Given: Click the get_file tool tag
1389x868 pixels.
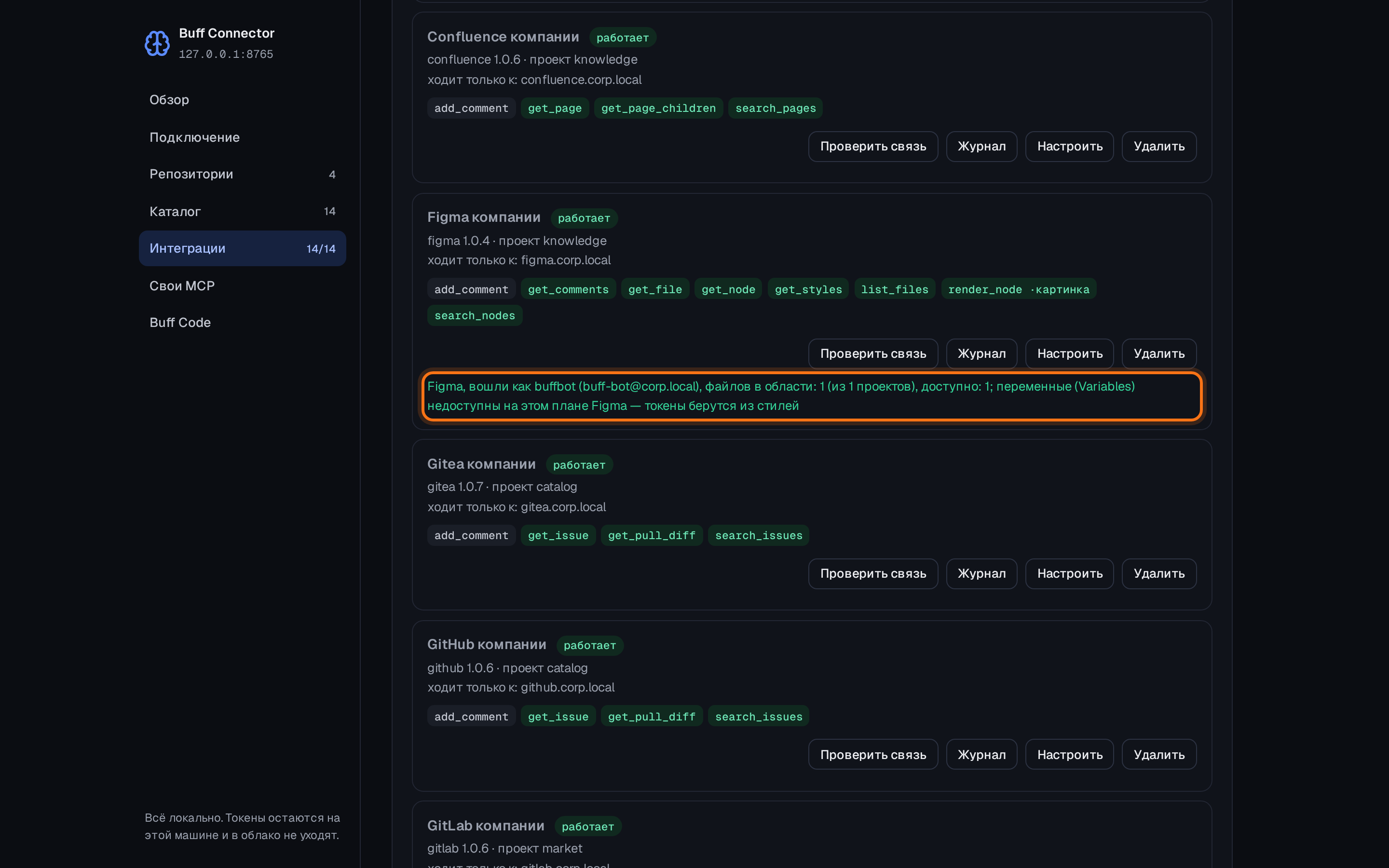Looking at the screenshot, I should [x=655, y=289].
